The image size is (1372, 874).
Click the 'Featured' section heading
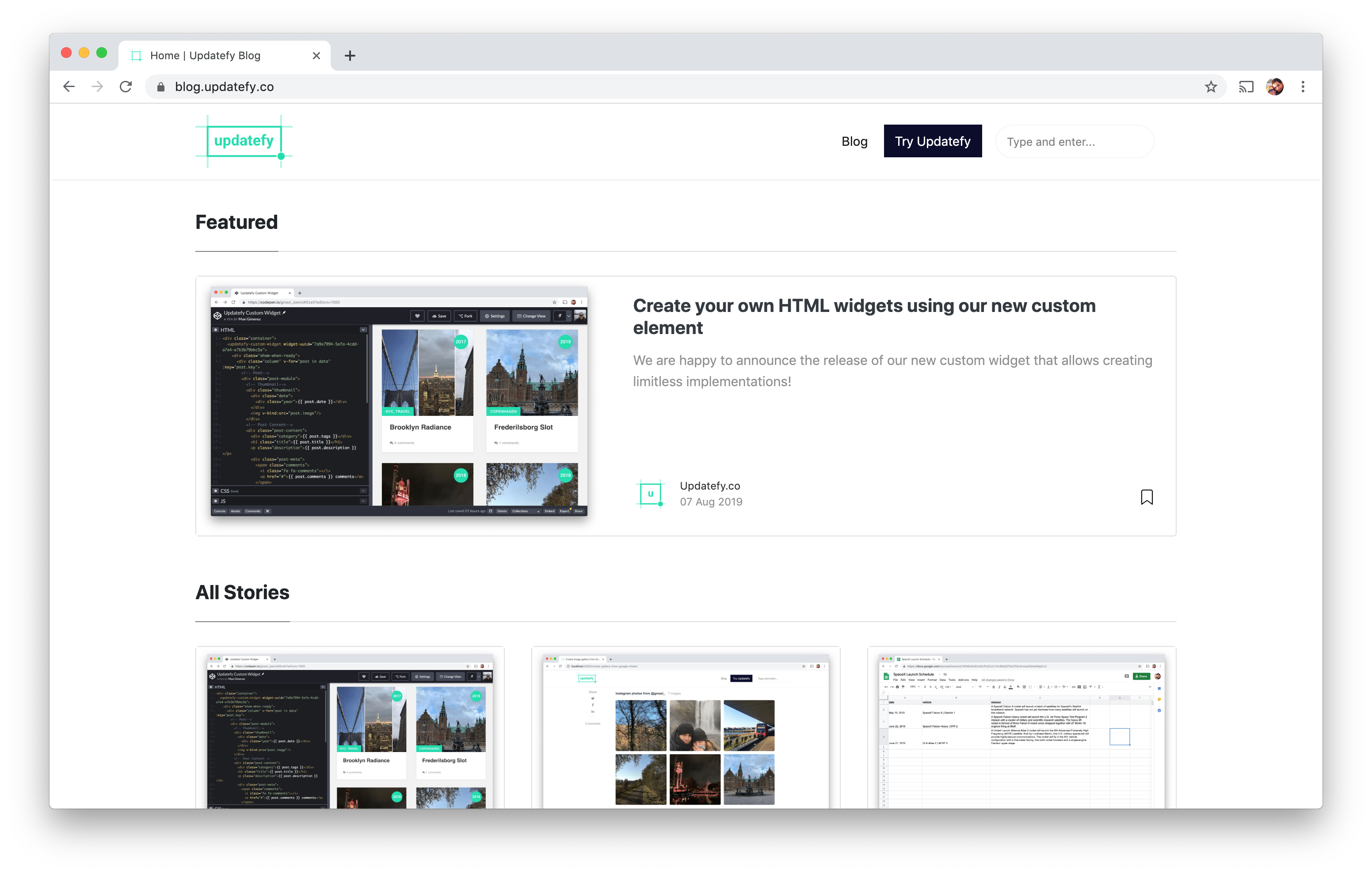[236, 222]
